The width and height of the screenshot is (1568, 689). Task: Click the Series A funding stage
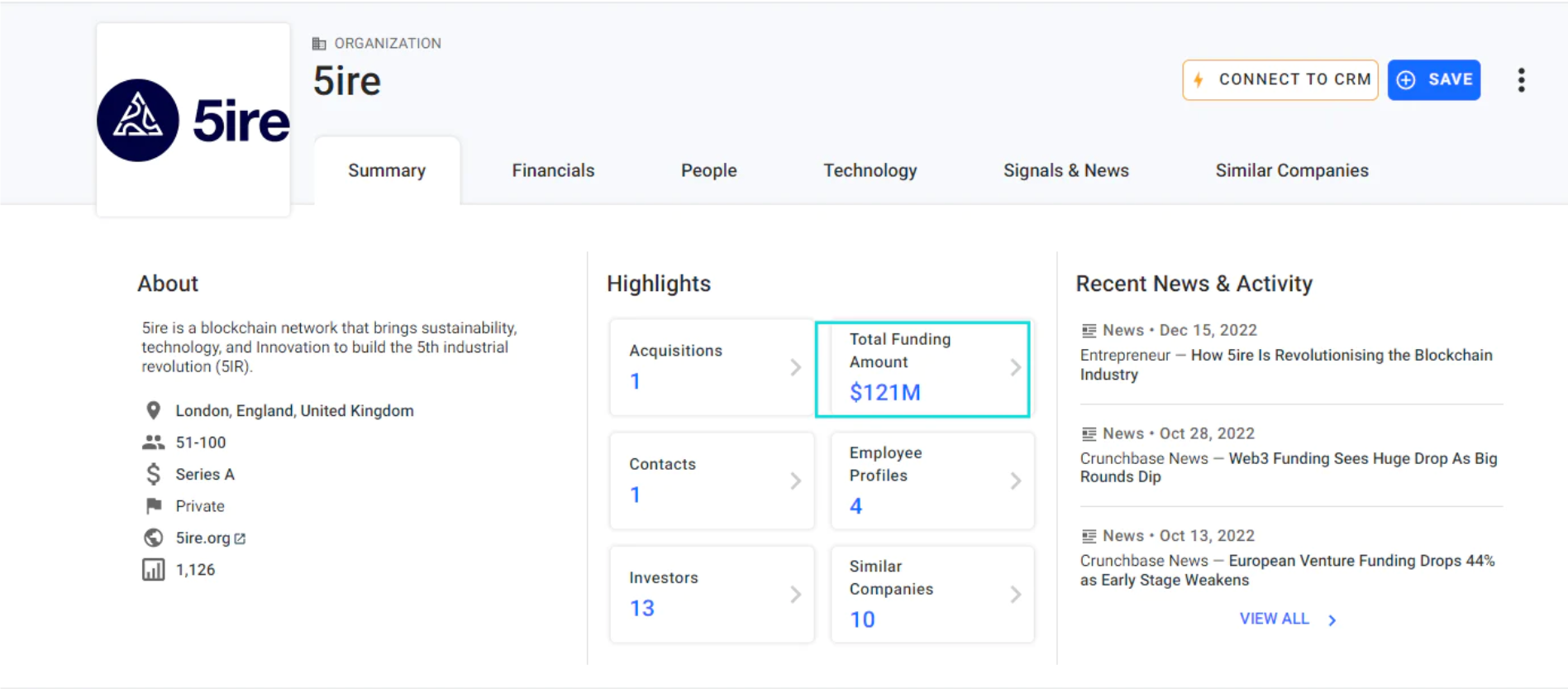click(x=205, y=474)
